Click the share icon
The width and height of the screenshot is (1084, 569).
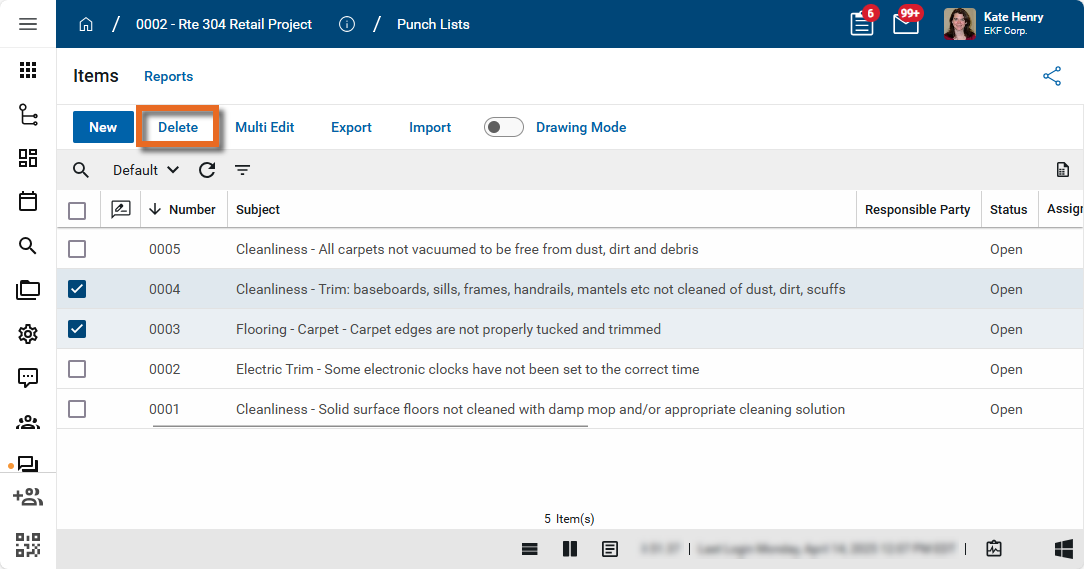pos(1052,76)
